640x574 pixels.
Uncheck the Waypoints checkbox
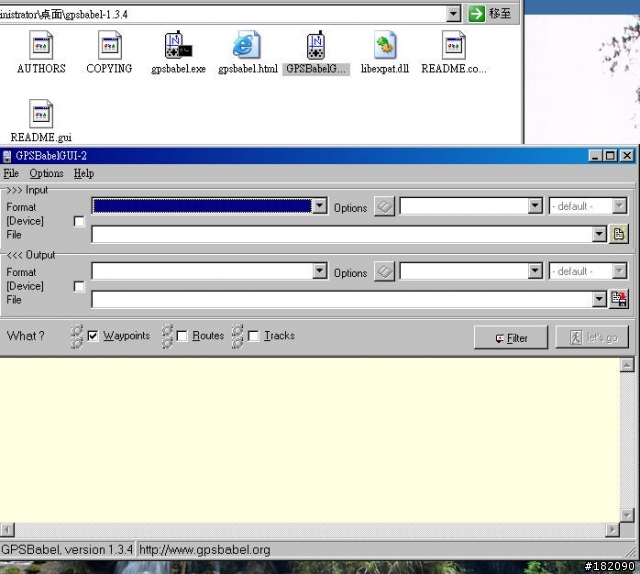click(x=93, y=336)
